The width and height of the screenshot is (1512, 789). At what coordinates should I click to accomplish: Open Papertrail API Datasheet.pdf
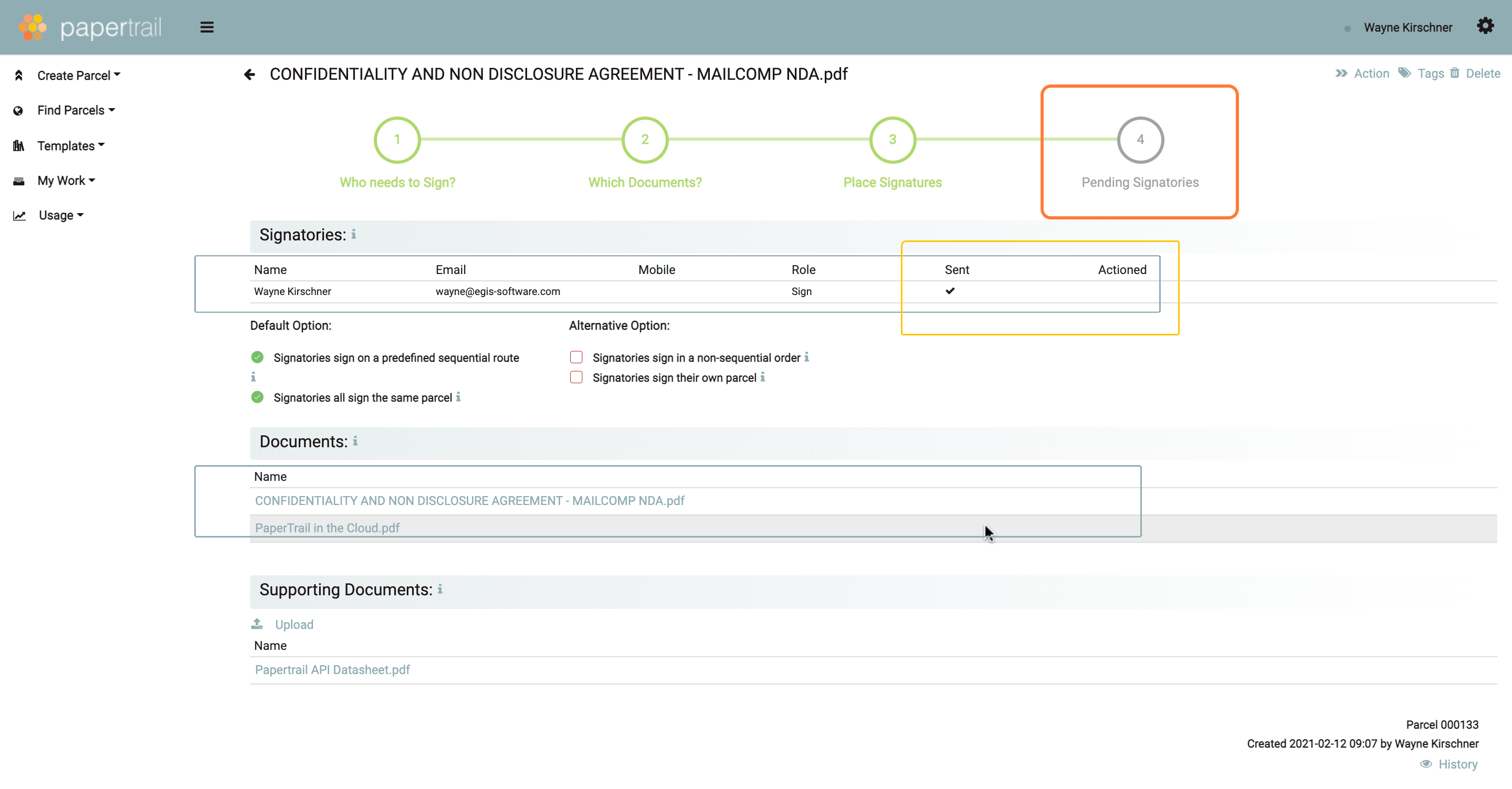pyautogui.click(x=332, y=670)
